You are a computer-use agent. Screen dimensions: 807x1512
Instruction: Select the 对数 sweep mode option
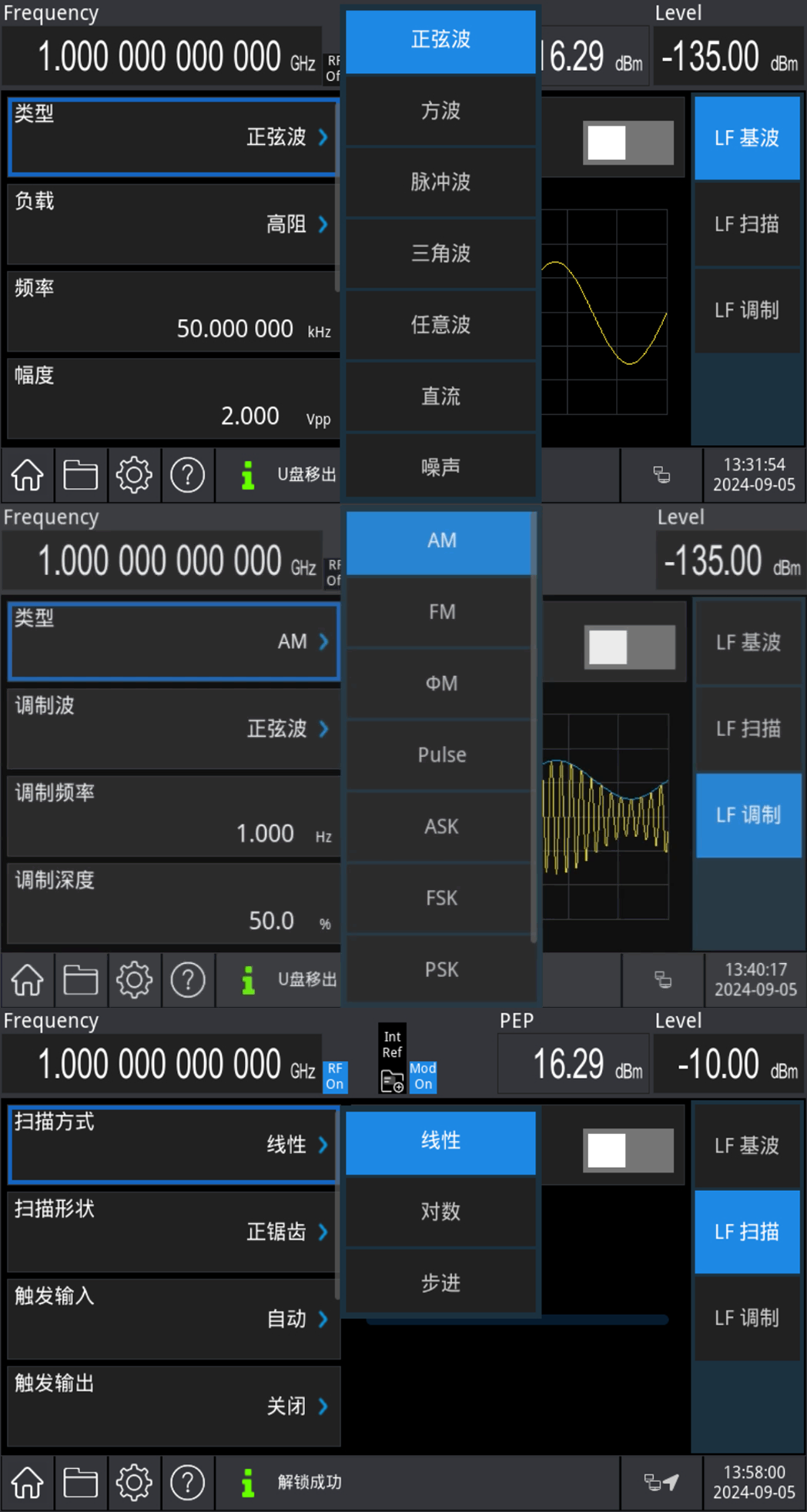(440, 1211)
